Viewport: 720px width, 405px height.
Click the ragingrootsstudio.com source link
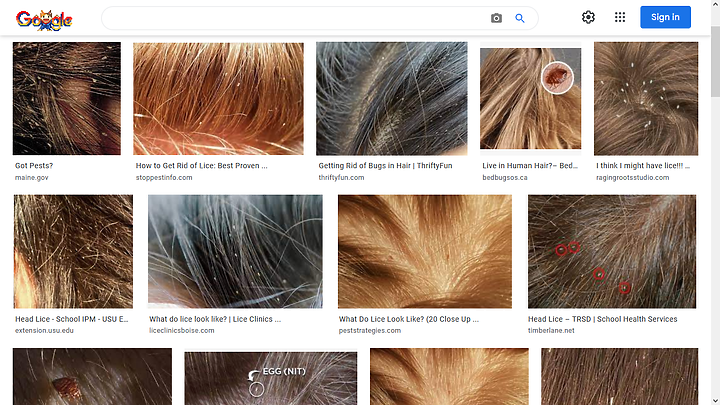click(x=632, y=177)
